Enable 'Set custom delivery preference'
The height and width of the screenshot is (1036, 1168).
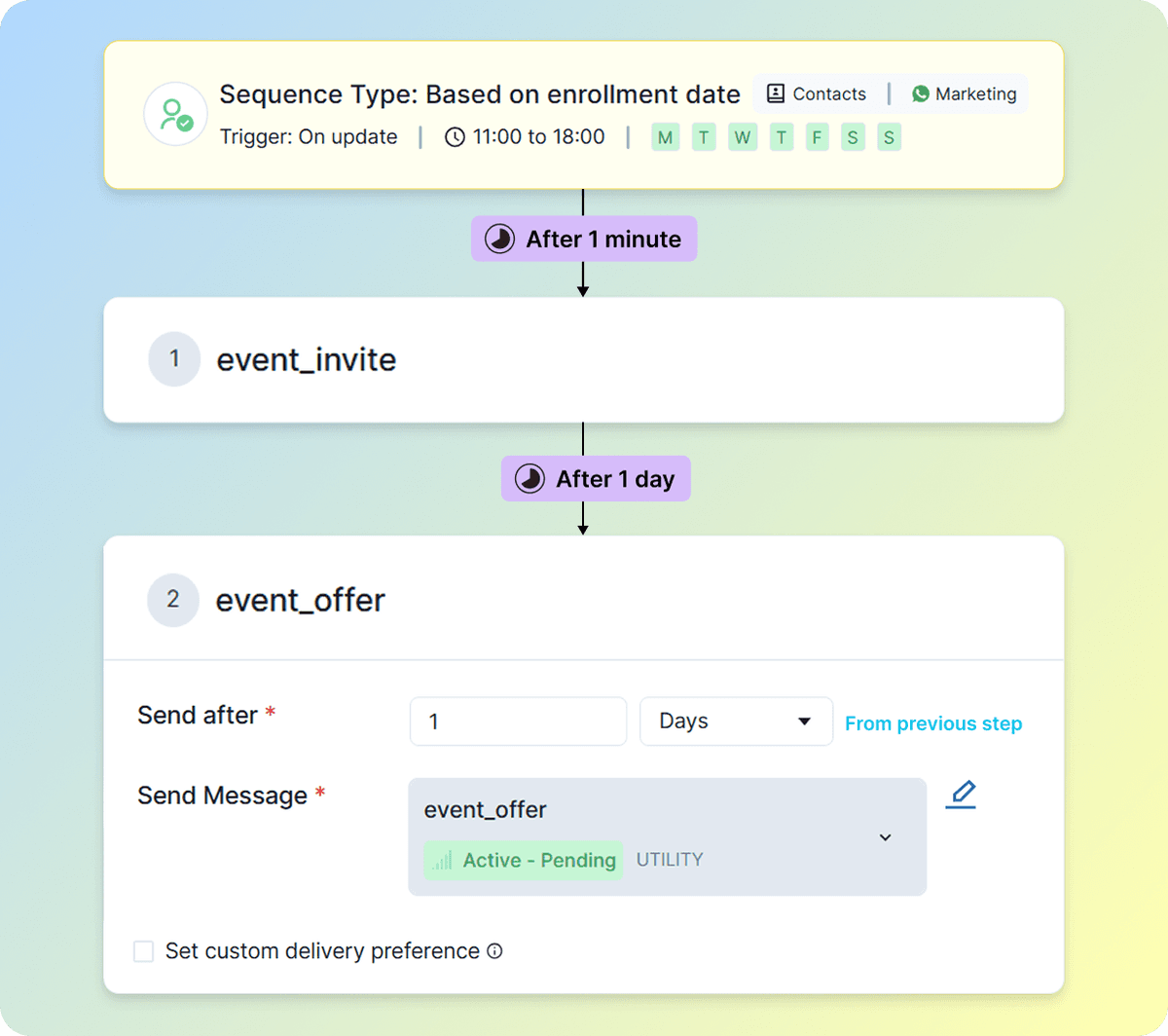click(x=143, y=951)
